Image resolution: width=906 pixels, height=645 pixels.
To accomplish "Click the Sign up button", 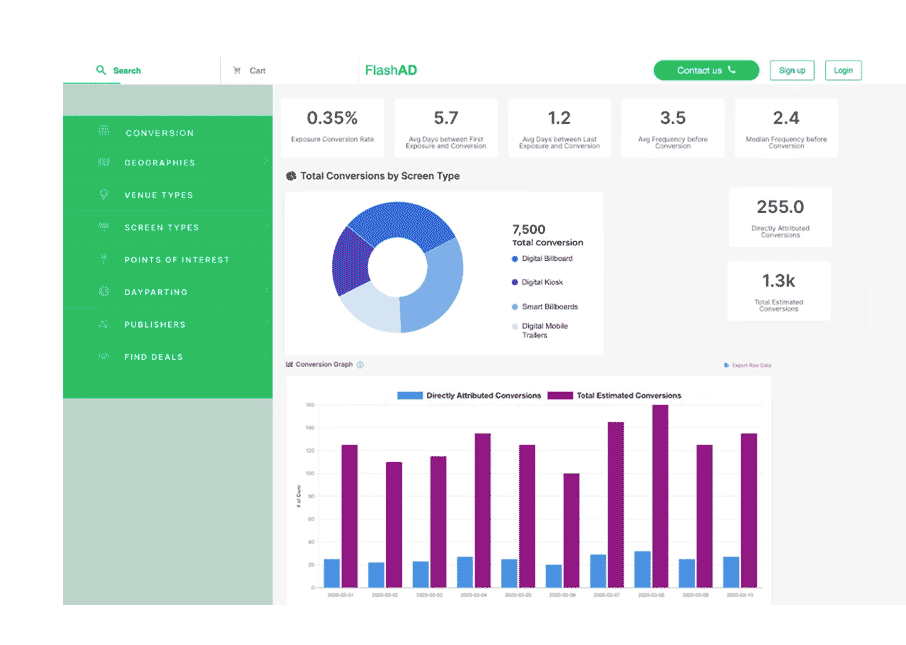I will coord(792,71).
